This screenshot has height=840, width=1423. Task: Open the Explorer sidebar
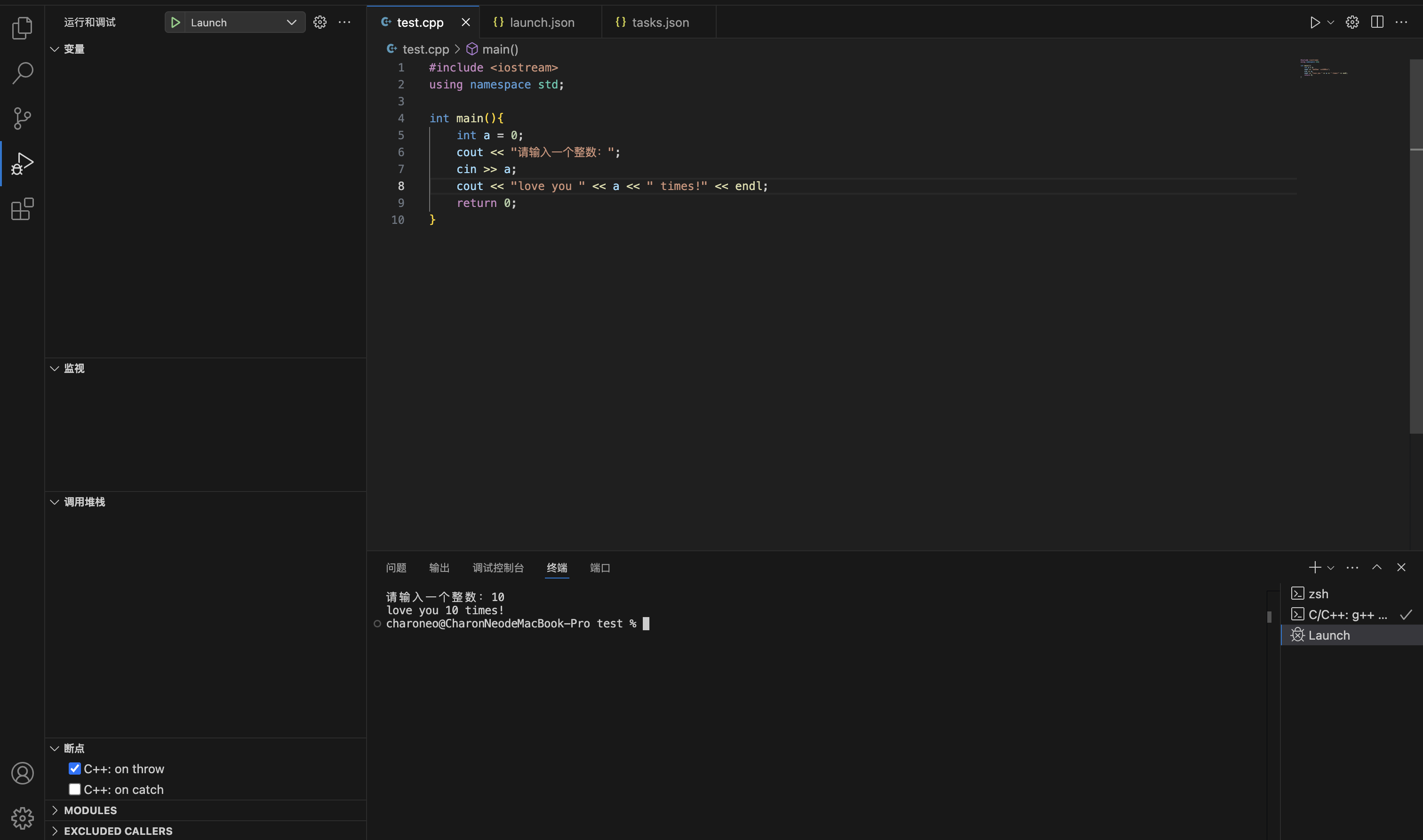(x=22, y=27)
